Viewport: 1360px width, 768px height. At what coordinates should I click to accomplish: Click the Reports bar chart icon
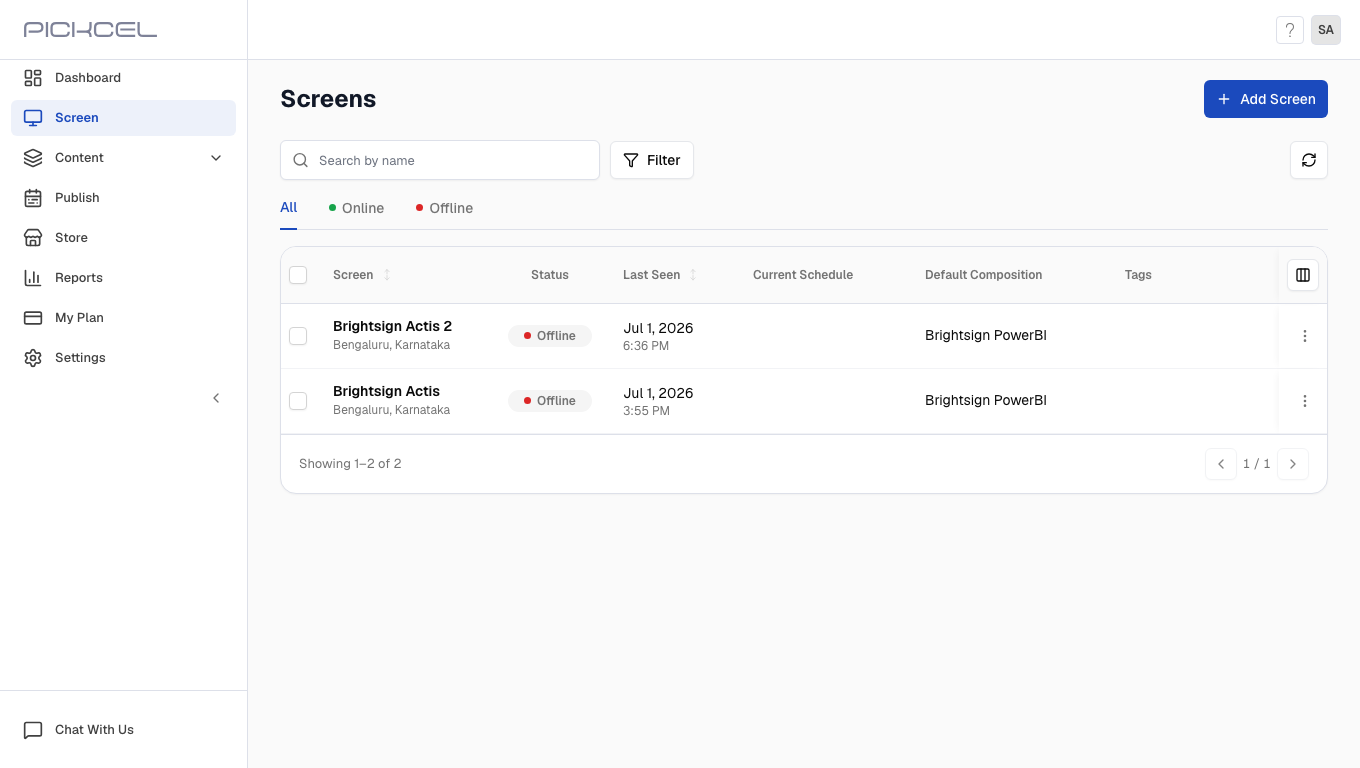(33, 278)
